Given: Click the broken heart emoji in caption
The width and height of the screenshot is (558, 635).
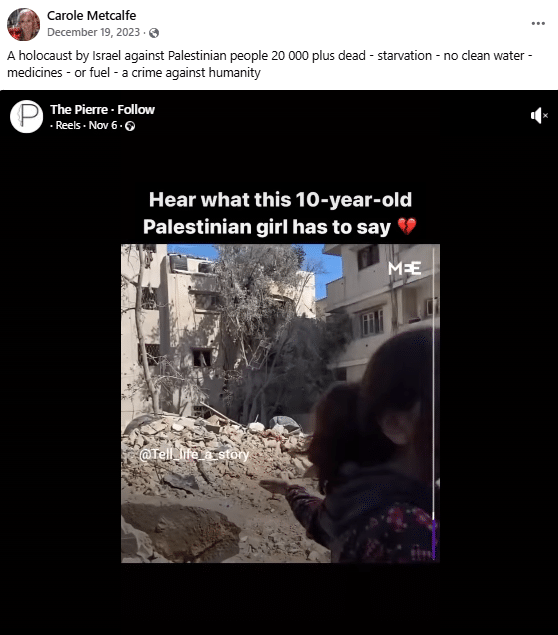Looking at the screenshot, I should click(407, 226).
